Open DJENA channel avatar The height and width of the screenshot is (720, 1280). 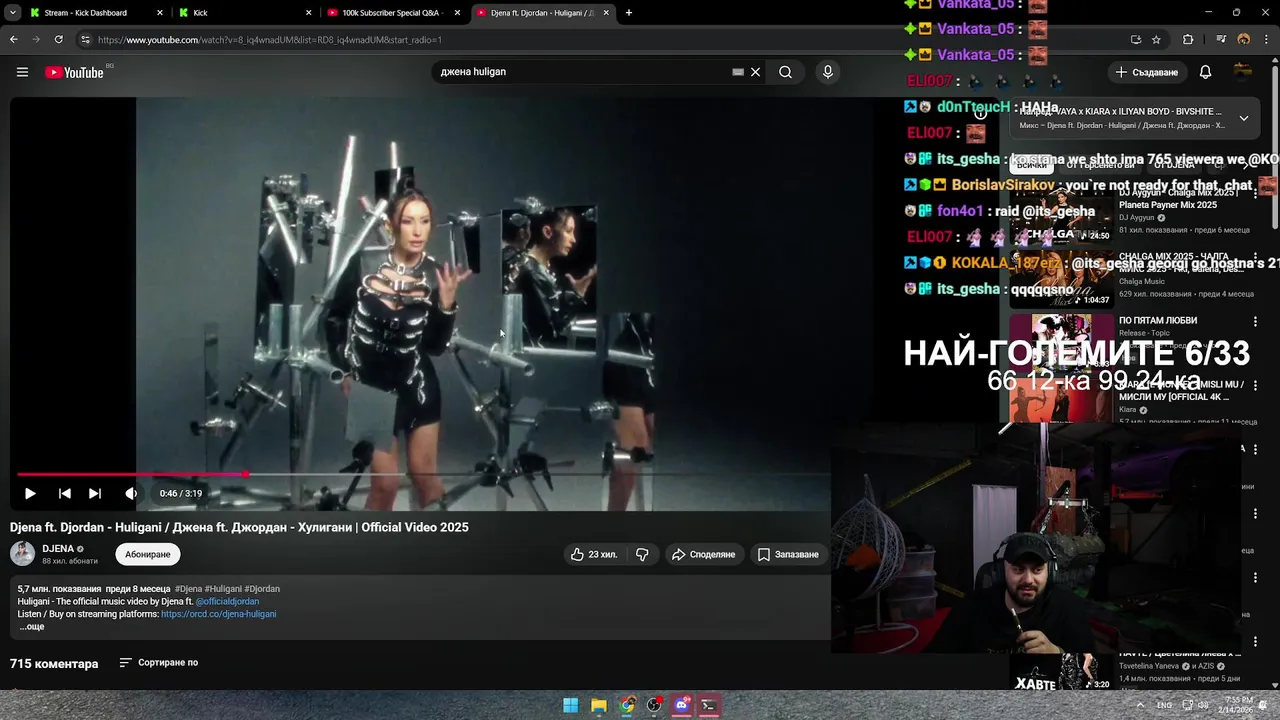click(x=22, y=553)
